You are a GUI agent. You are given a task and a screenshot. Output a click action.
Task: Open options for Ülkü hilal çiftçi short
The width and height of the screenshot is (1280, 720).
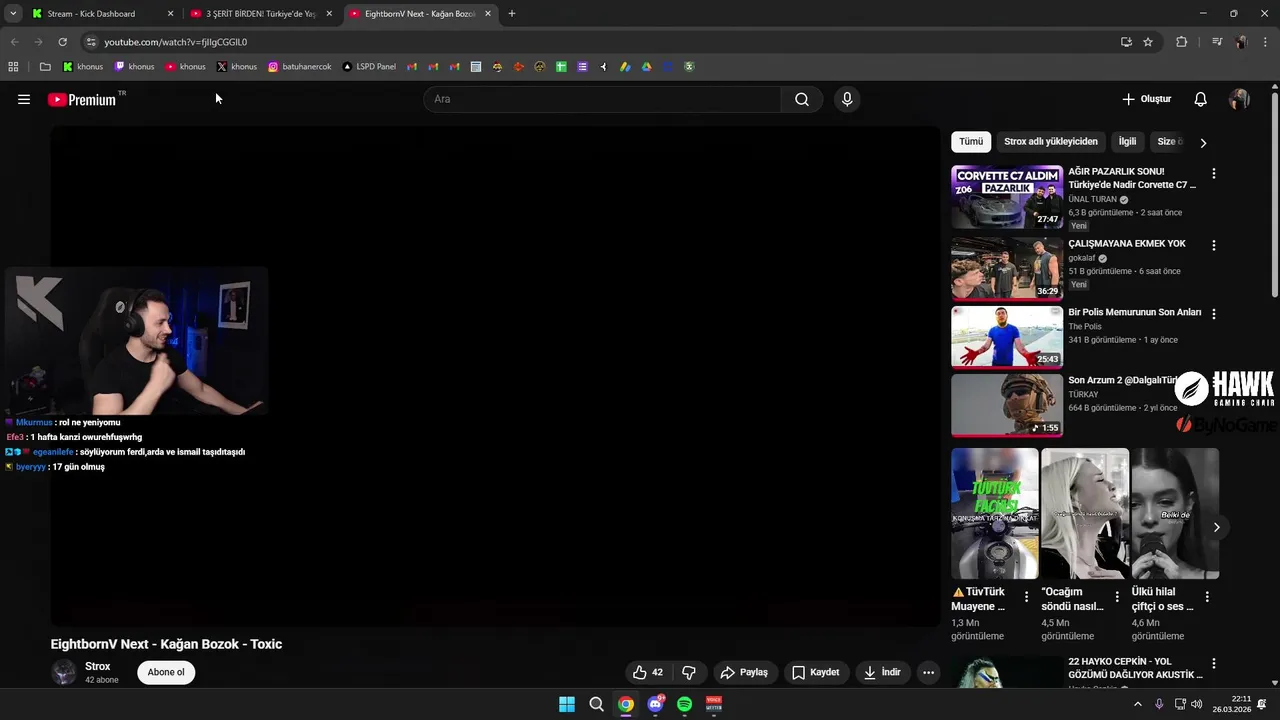pyautogui.click(x=1207, y=597)
